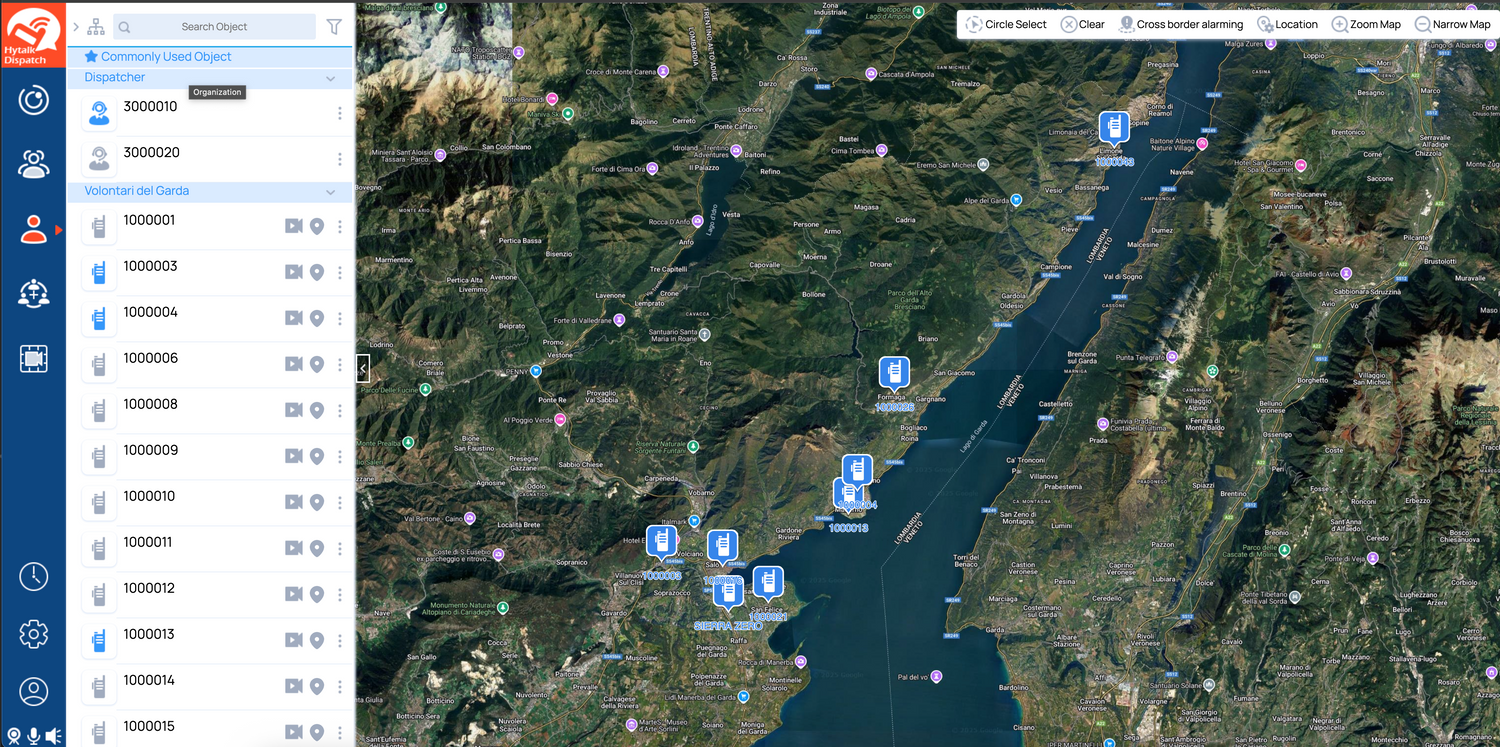Screen dimensions: 1500x747
Task: Click the Hytalk Dispatch logo
Action: click(x=33, y=34)
